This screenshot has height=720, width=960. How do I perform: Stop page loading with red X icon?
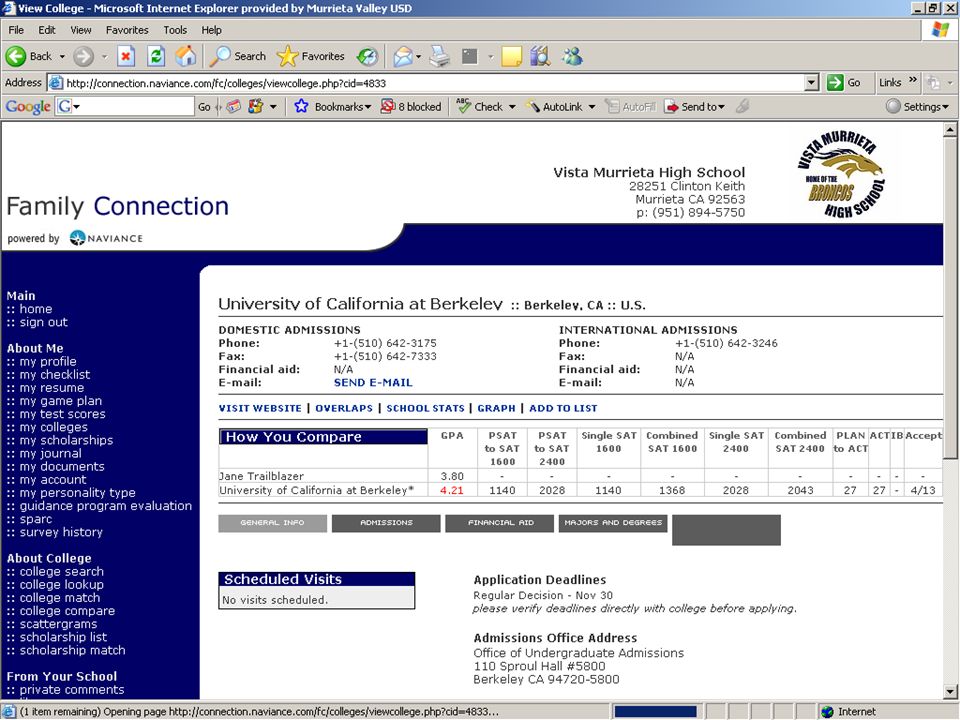coord(126,56)
